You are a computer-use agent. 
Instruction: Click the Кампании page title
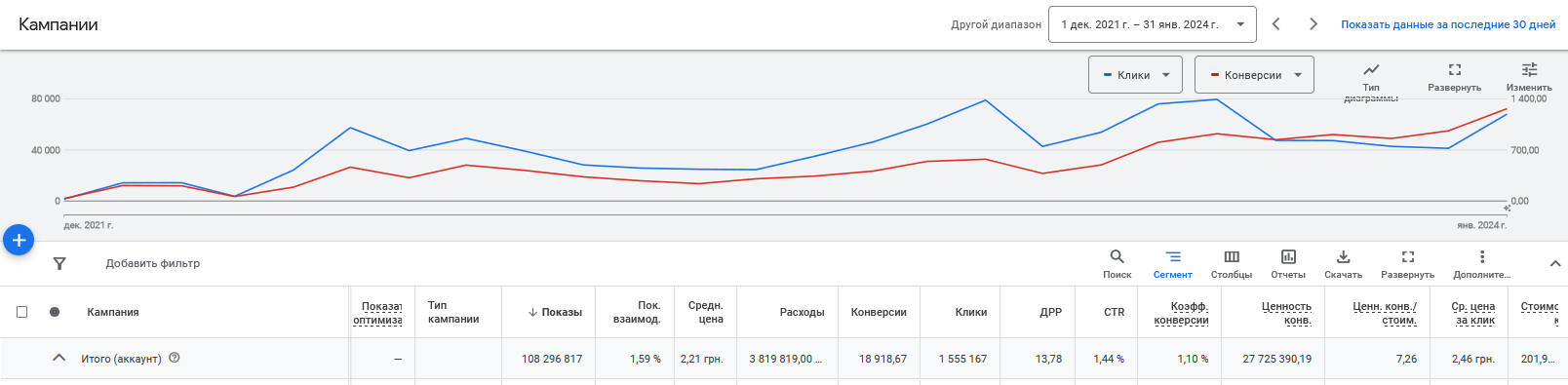[x=59, y=24]
